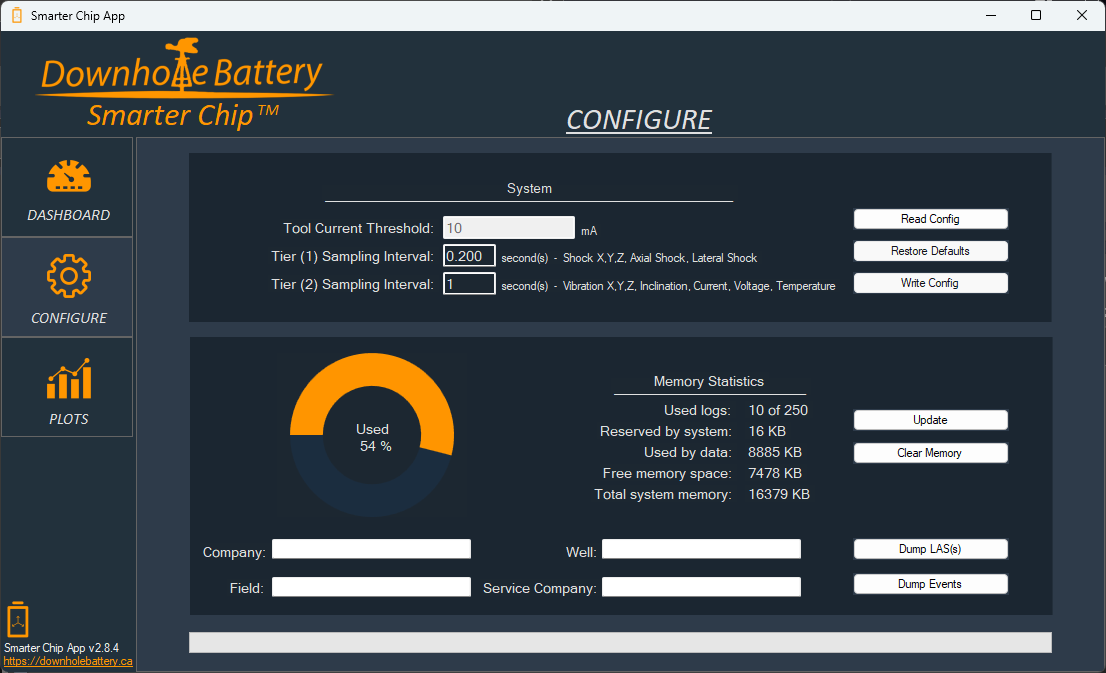This screenshot has height=673, width=1106.
Task: Open the downholebattery.ca website link
Action: click(68, 662)
